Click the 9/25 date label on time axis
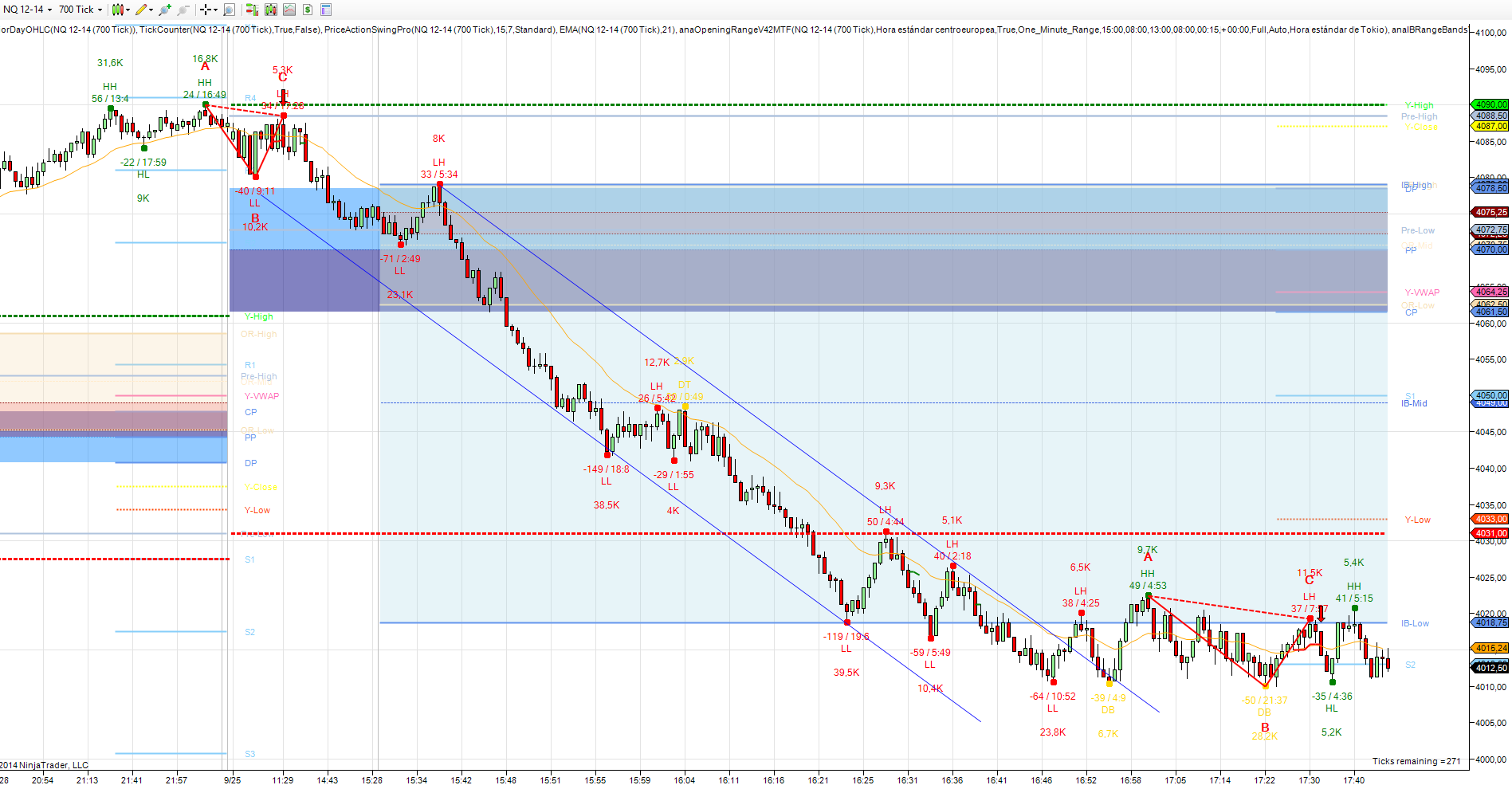Image resolution: width=1512 pixels, height=785 pixels. tap(232, 780)
